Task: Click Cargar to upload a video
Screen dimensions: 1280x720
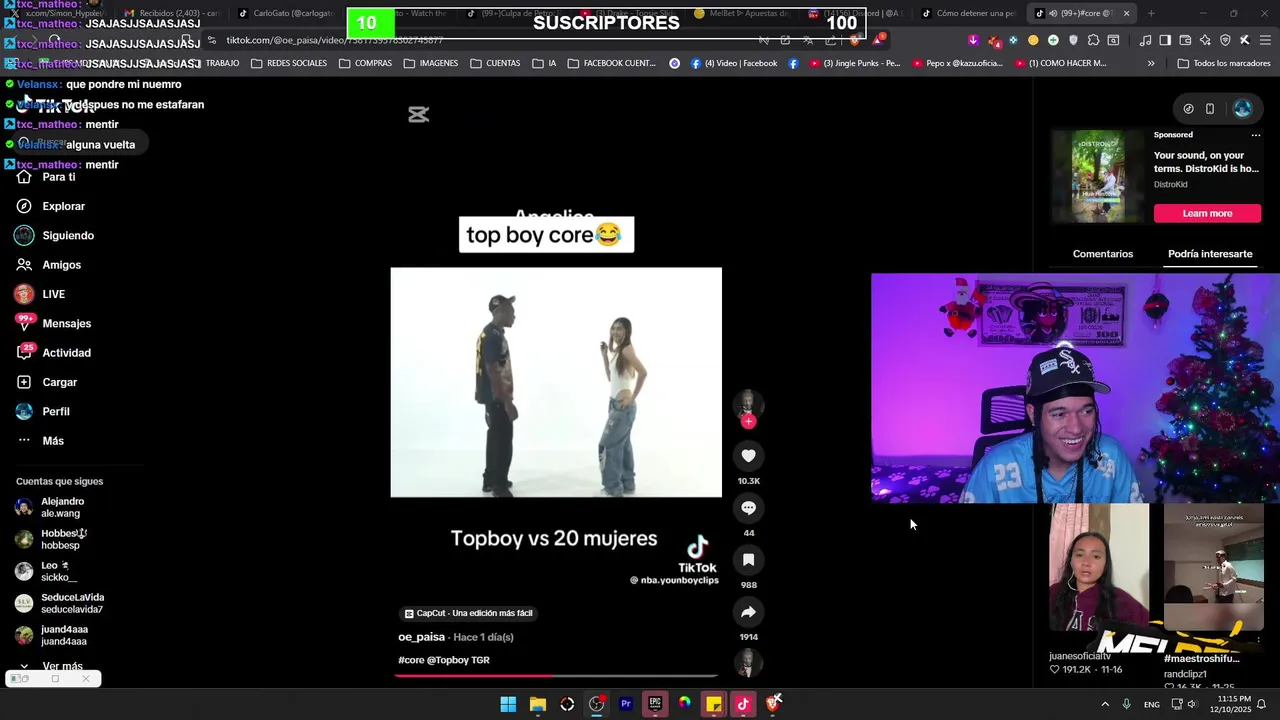Action: (47, 382)
